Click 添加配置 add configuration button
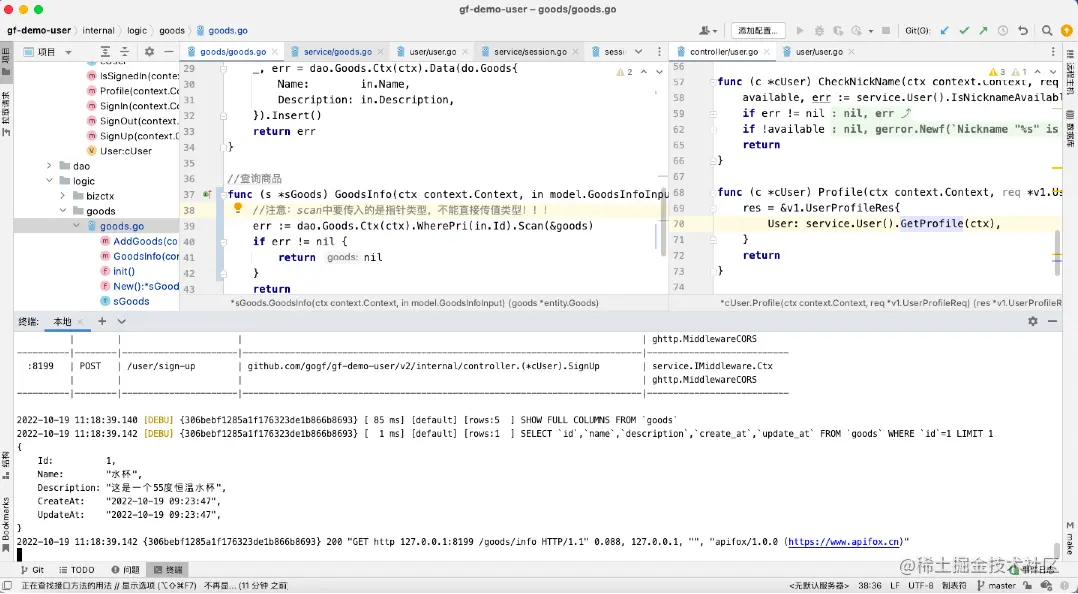Screen dimensions: 1078x594 [x=758, y=31]
